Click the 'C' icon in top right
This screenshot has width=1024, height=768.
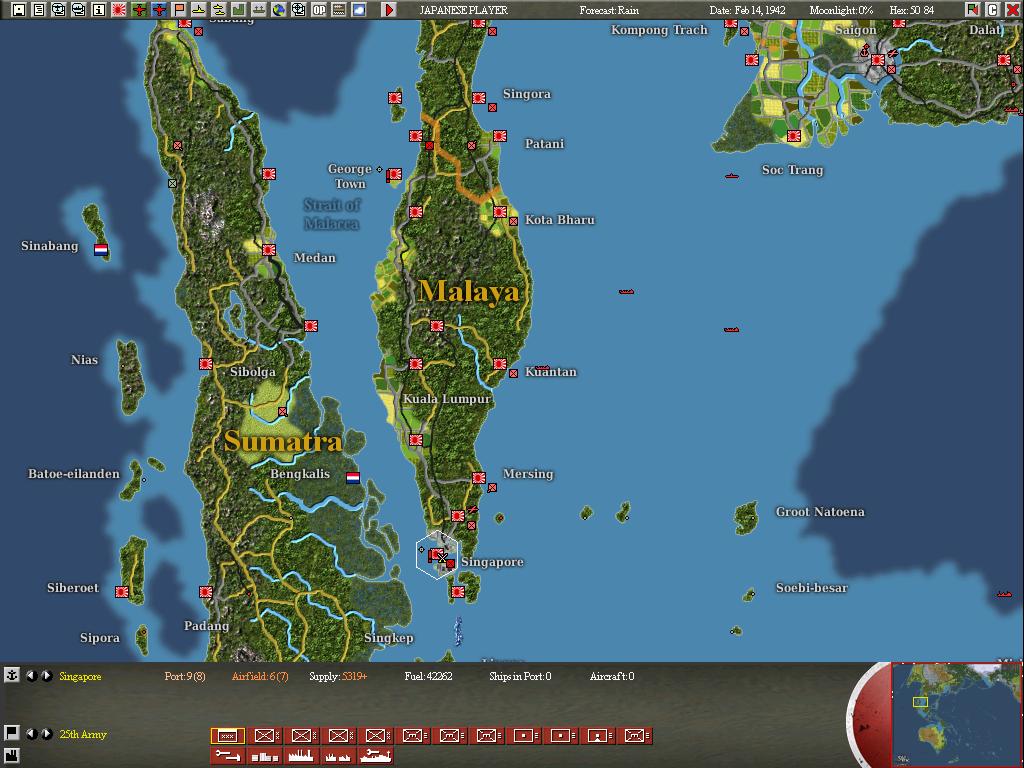992,9
